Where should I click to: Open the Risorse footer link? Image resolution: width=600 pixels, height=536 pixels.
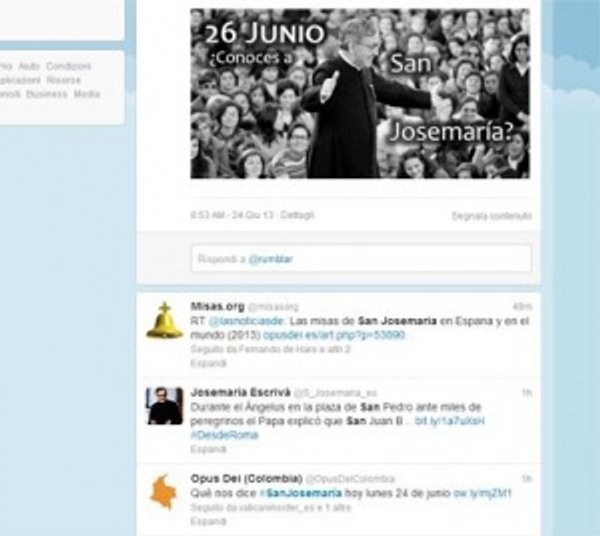coord(63,80)
